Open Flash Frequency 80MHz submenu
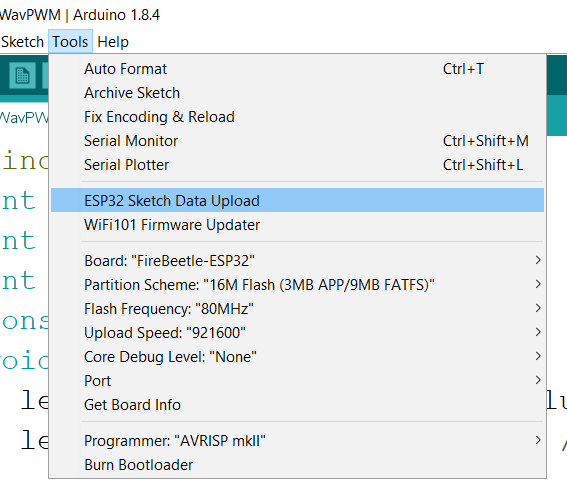This screenshot has height=490, width=567. coord(297,308)
